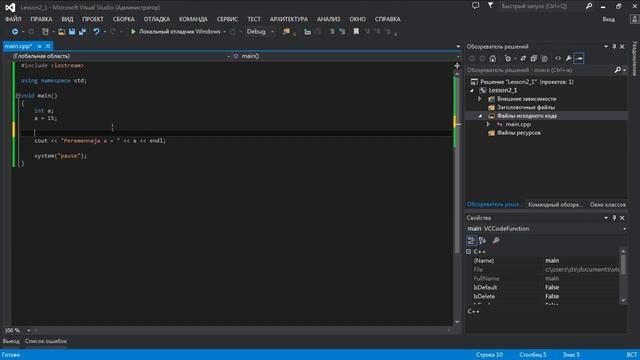The image size is (640, 360).
Task: Expand the main.cpp tree node
Action: 488,124
